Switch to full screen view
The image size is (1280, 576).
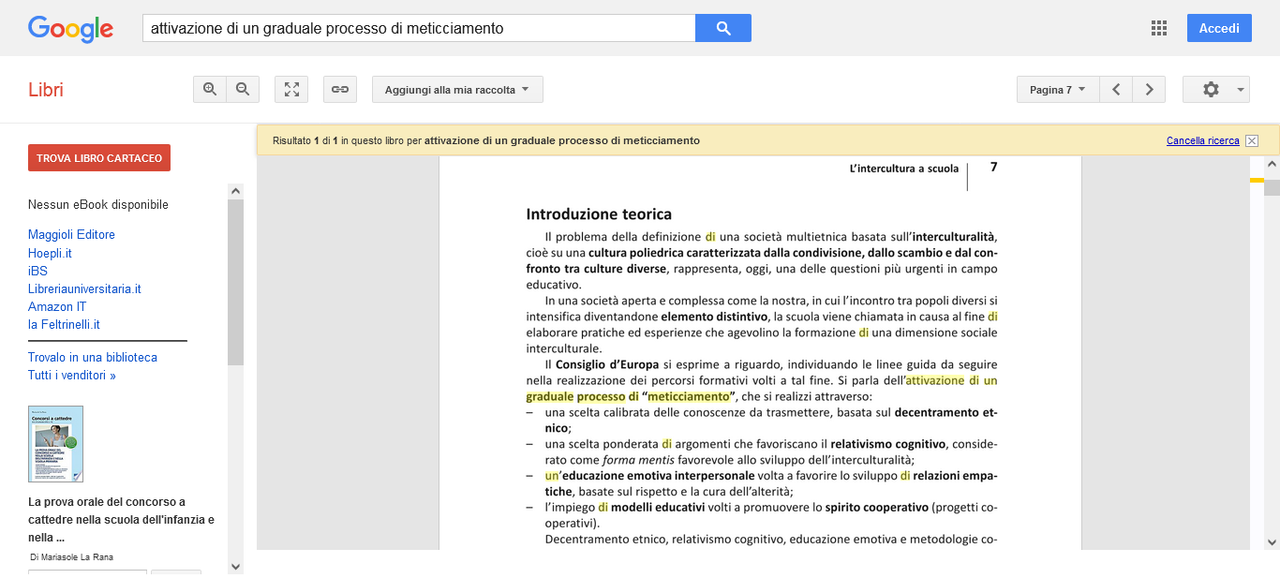[291, 89]
